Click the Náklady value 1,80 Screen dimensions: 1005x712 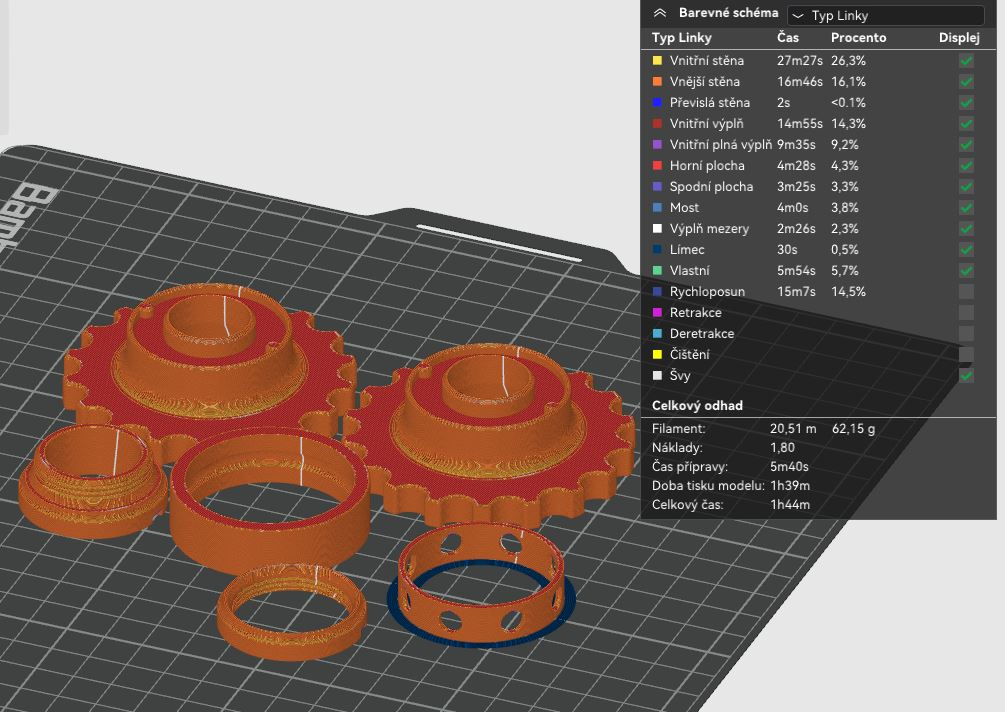point(782,448)
